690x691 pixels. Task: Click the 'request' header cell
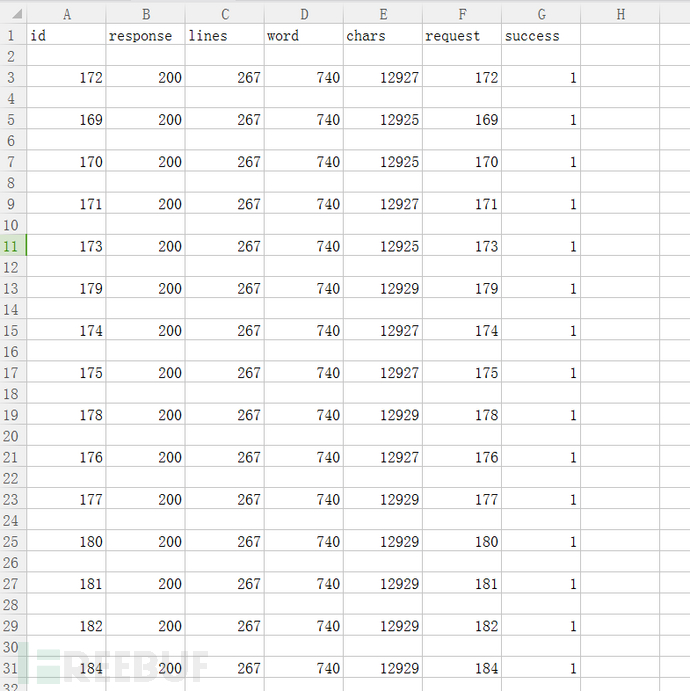coord(462,35)
